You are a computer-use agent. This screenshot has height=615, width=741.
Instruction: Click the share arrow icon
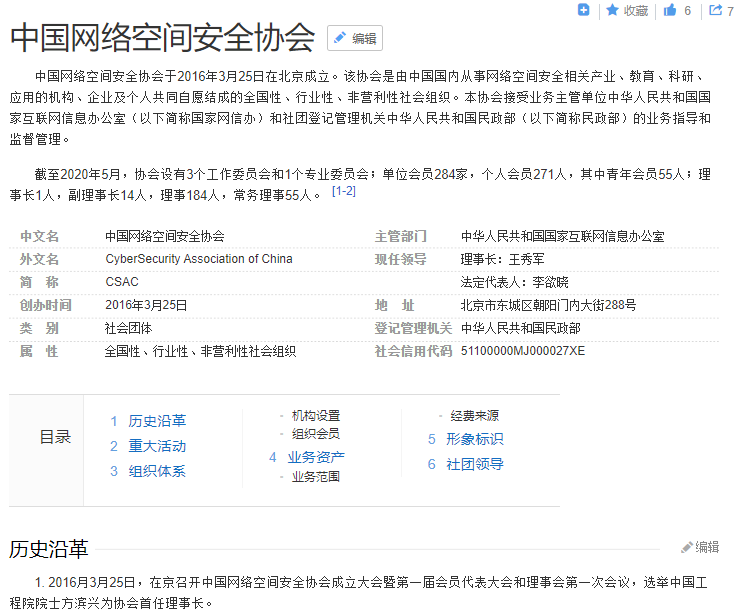point(715,10)
